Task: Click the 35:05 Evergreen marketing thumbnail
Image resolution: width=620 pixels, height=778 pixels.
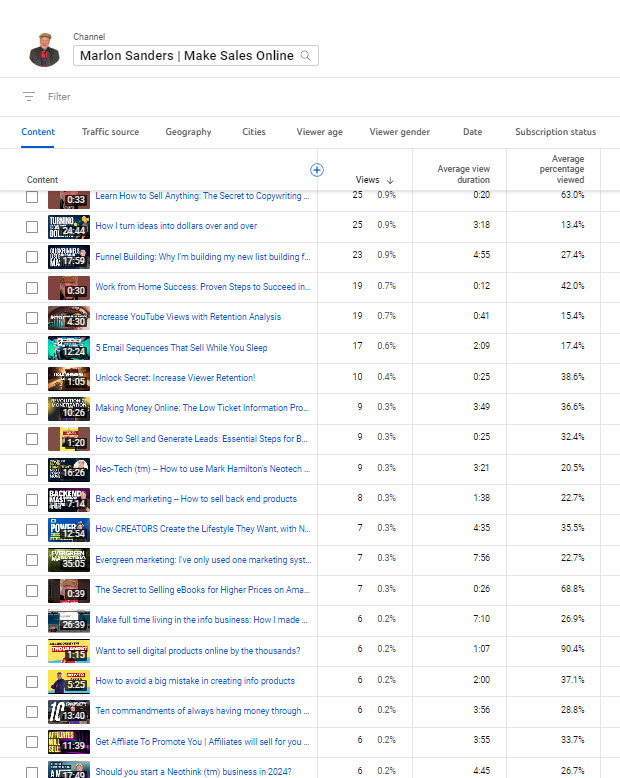Action: [x=69, y=560]
